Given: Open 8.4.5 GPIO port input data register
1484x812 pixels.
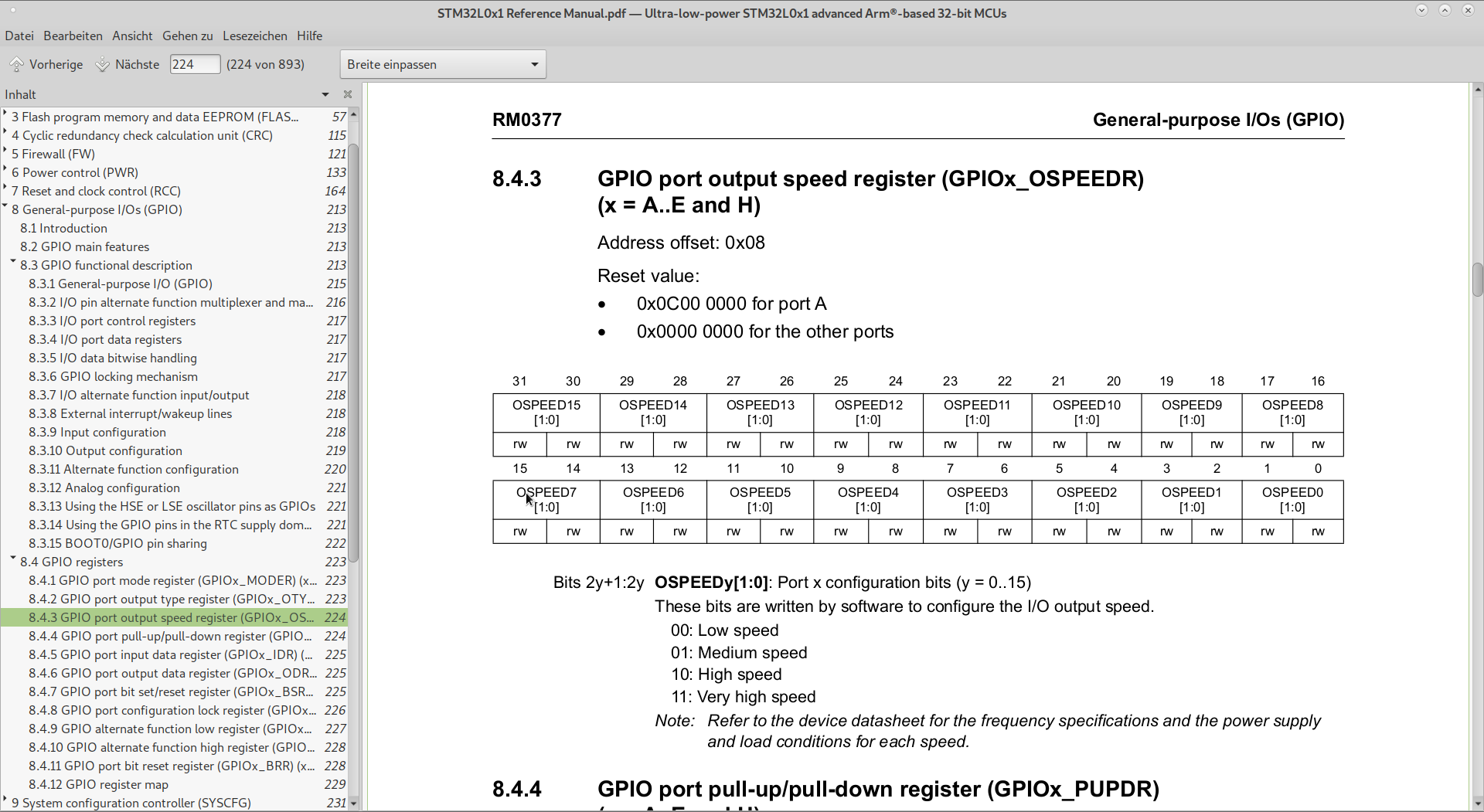Looking at the screenshot, I should pos(174,654).
